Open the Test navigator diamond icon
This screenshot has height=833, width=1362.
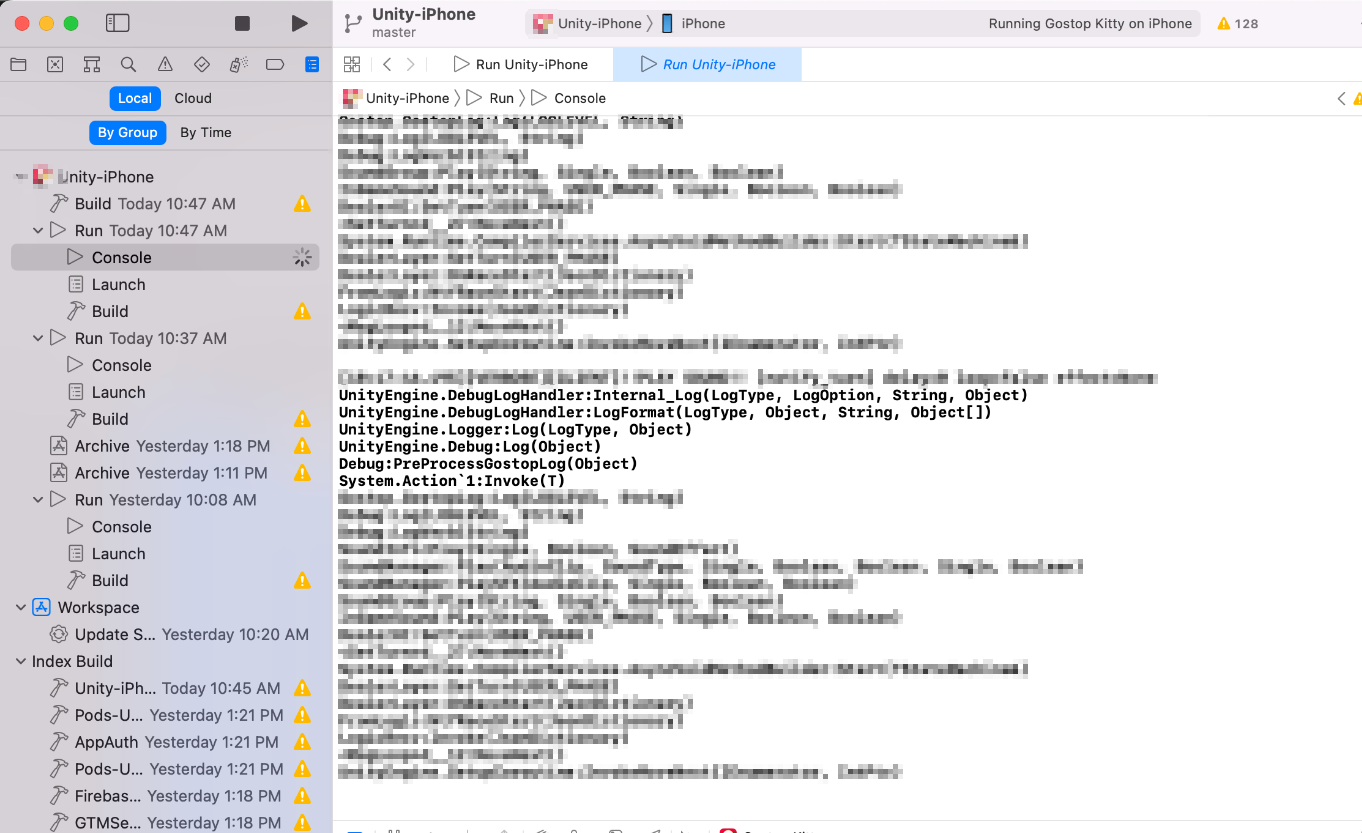point(202,64)
